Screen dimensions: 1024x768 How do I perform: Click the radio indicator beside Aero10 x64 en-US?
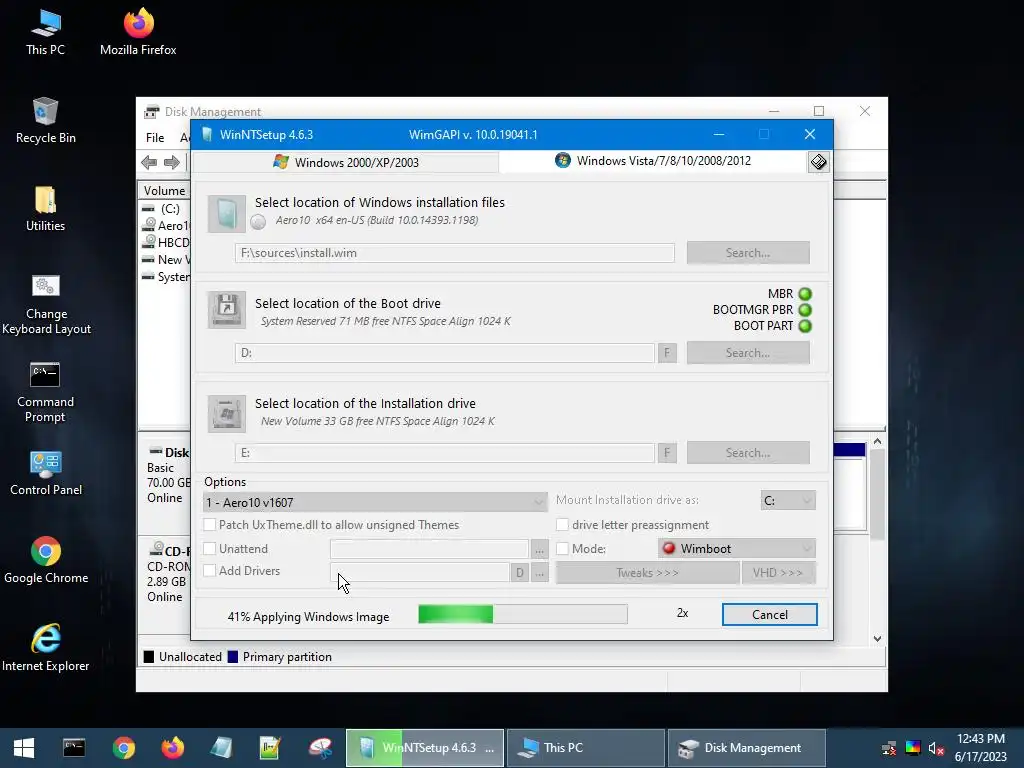(x=258, y=221)
